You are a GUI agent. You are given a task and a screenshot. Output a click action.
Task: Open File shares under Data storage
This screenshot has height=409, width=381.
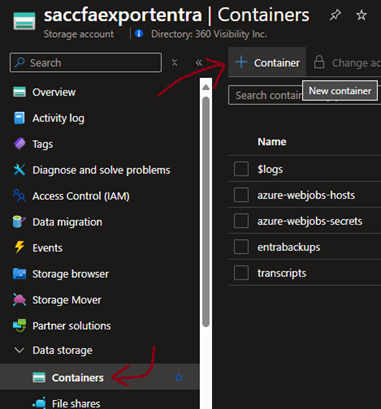(76, 403)
